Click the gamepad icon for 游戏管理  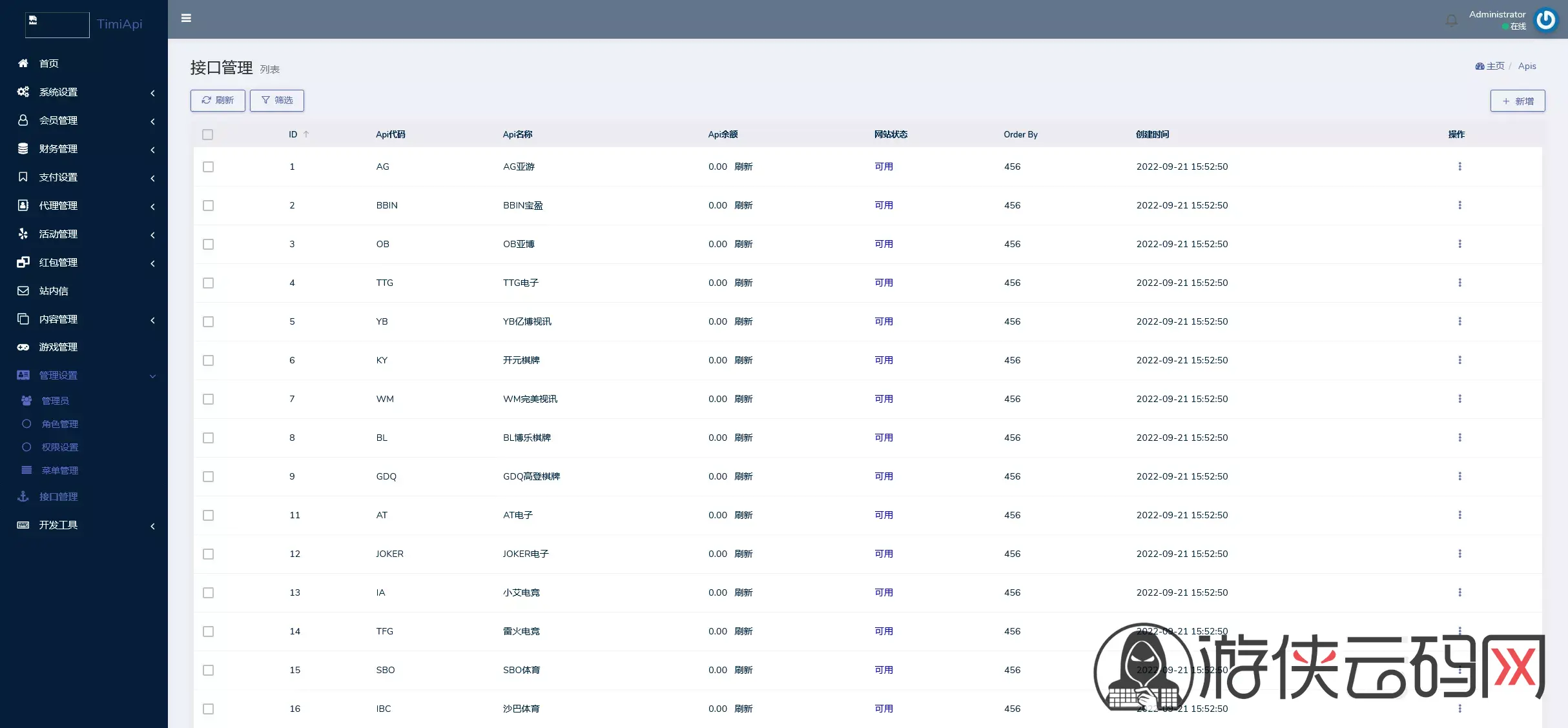(23, 347)
